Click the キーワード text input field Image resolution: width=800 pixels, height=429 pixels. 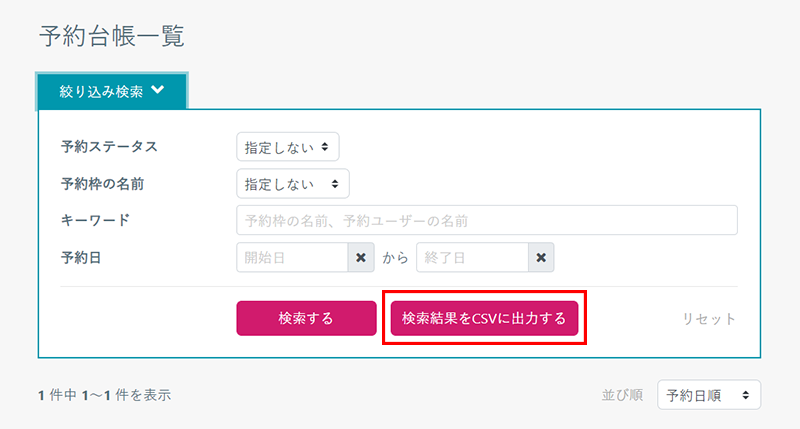[x=487, y=220]
